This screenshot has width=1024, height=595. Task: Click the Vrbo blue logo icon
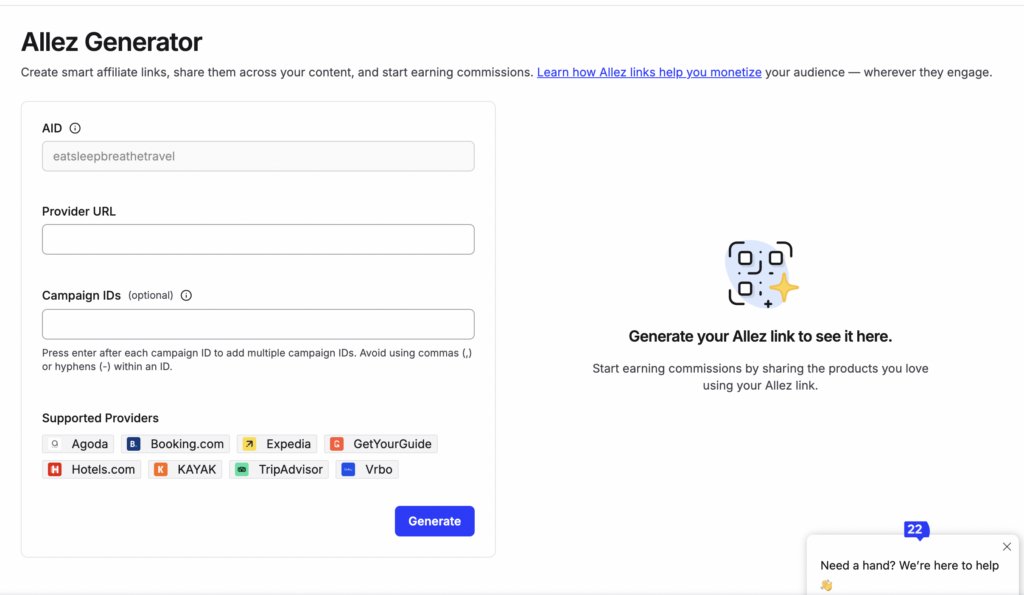(x=348, y=470)
